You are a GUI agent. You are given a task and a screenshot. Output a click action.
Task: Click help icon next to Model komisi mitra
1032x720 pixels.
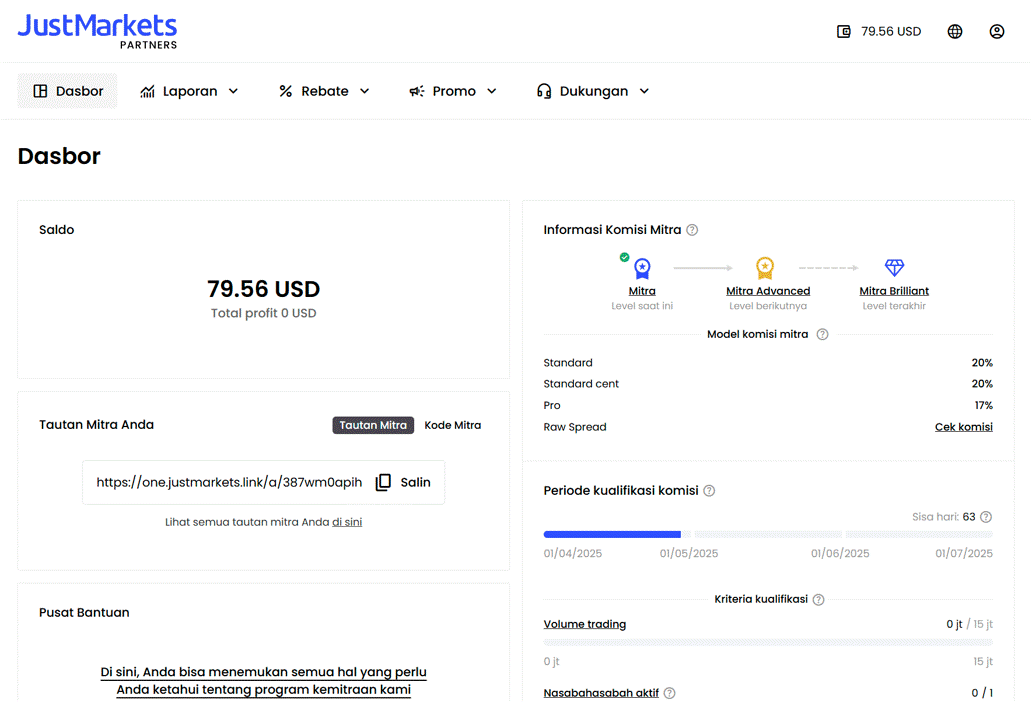click(822, 334)
